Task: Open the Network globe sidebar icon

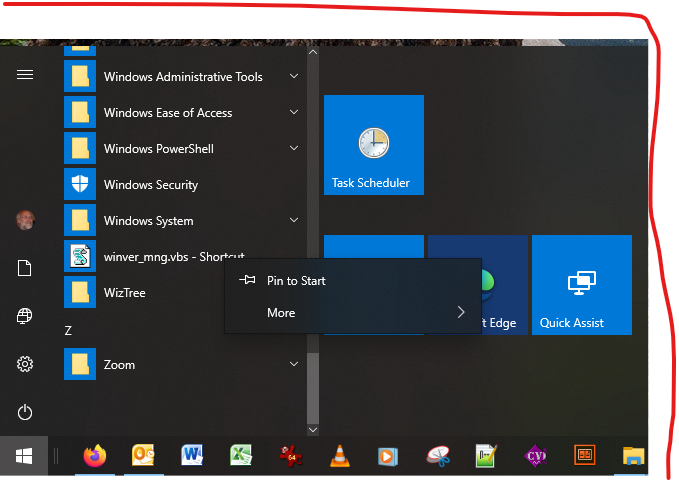Action: pos(25,316)
